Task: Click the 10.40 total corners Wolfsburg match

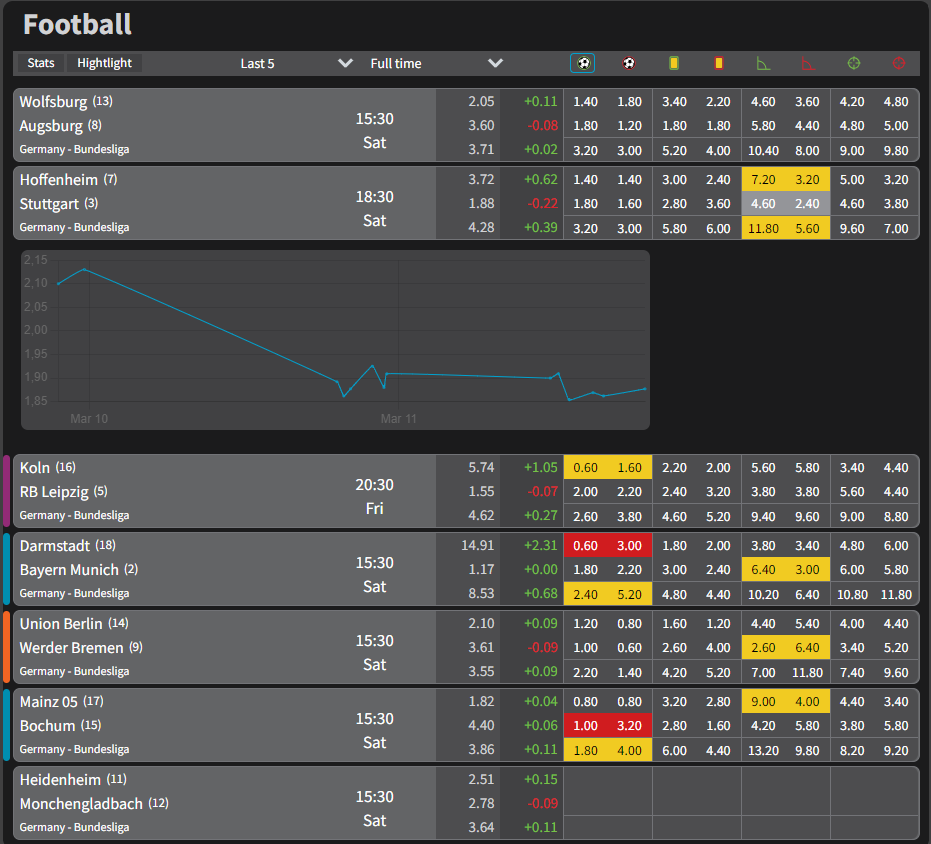Action: click(x=763, y=151)
